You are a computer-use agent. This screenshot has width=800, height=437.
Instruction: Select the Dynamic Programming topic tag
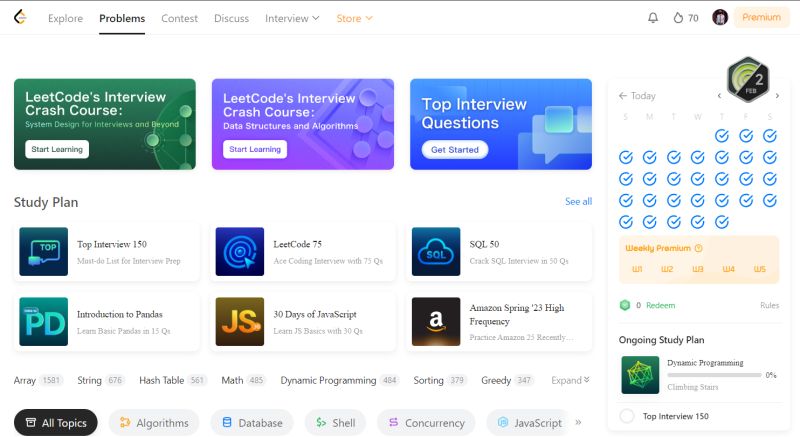(340, 380)
